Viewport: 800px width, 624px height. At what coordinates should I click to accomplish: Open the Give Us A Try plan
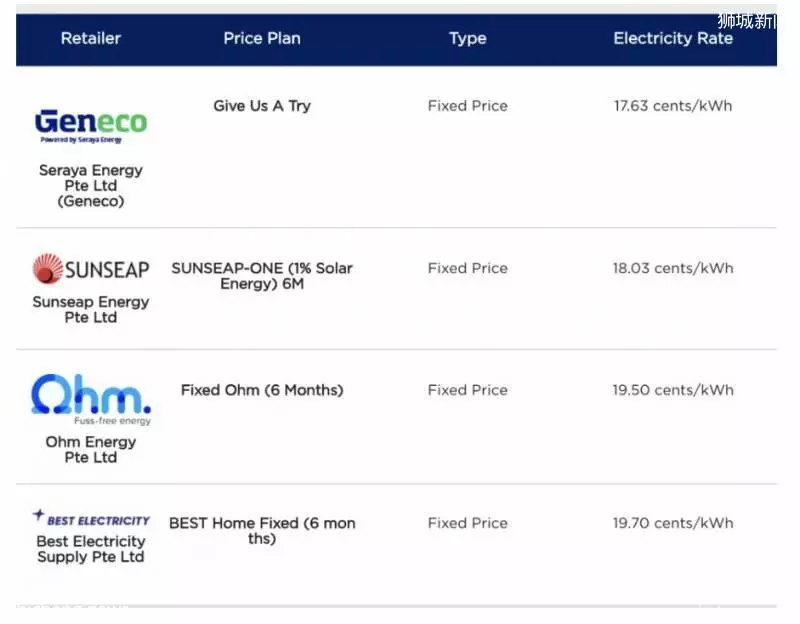point(262,106)
